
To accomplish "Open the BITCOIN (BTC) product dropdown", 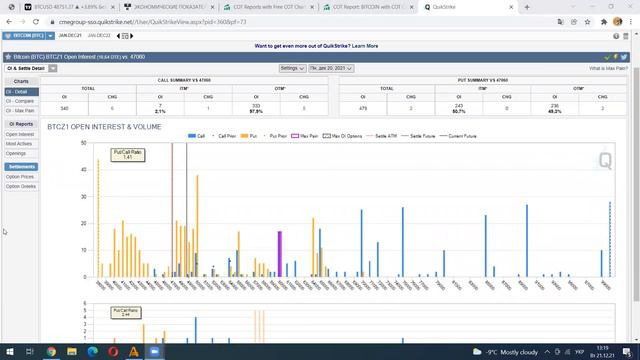I will (50, 36).
